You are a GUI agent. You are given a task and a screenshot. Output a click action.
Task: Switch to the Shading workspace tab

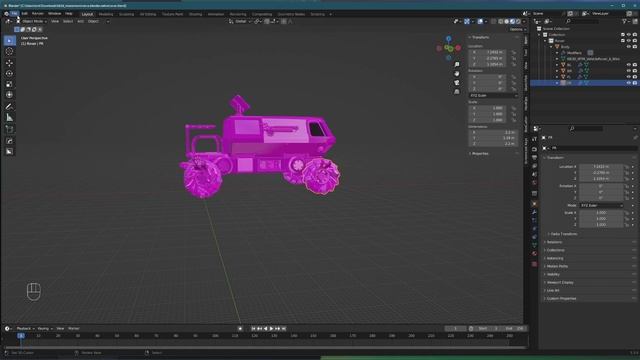click(x=195, y=14)
